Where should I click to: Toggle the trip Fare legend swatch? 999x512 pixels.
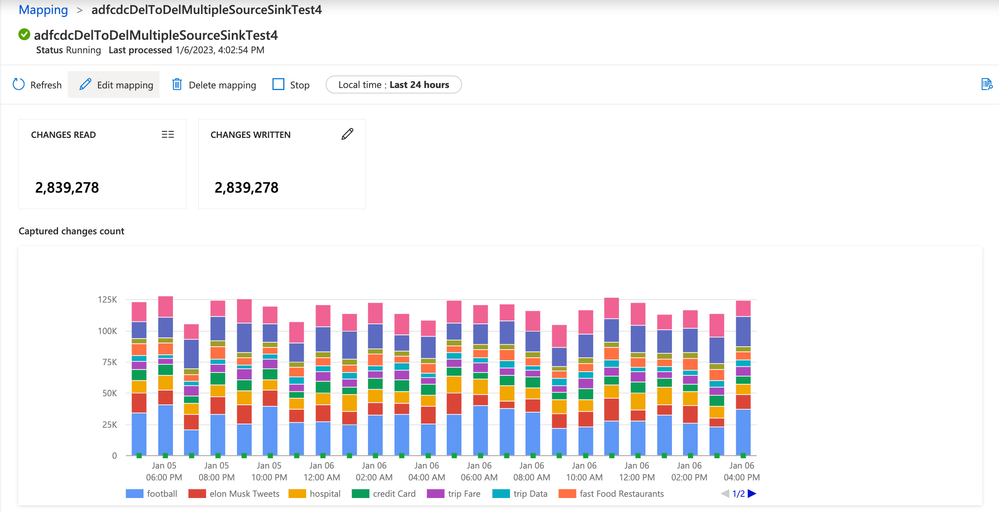(435, 494)
